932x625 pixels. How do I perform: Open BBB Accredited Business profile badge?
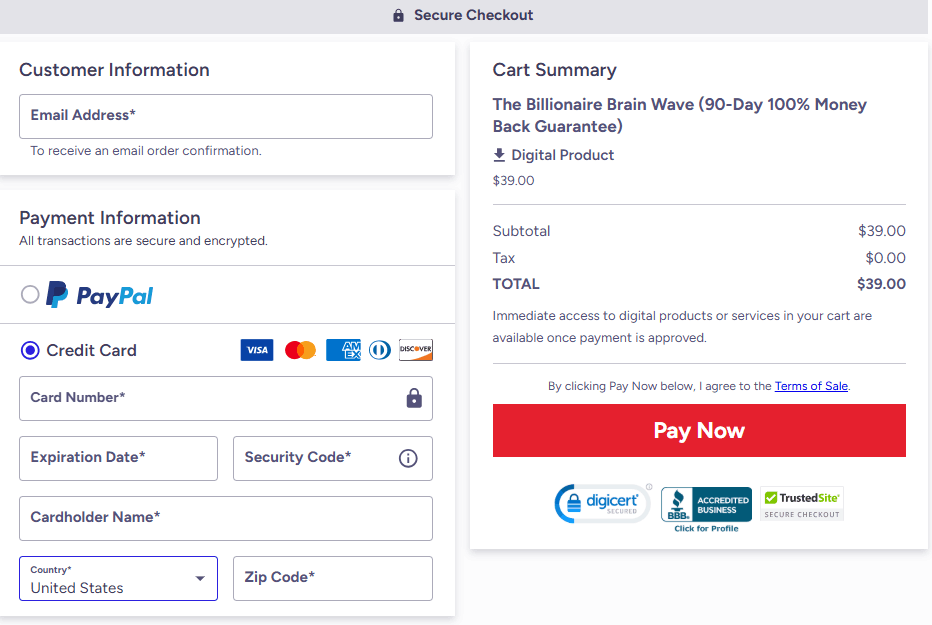(x=706, y=509)
